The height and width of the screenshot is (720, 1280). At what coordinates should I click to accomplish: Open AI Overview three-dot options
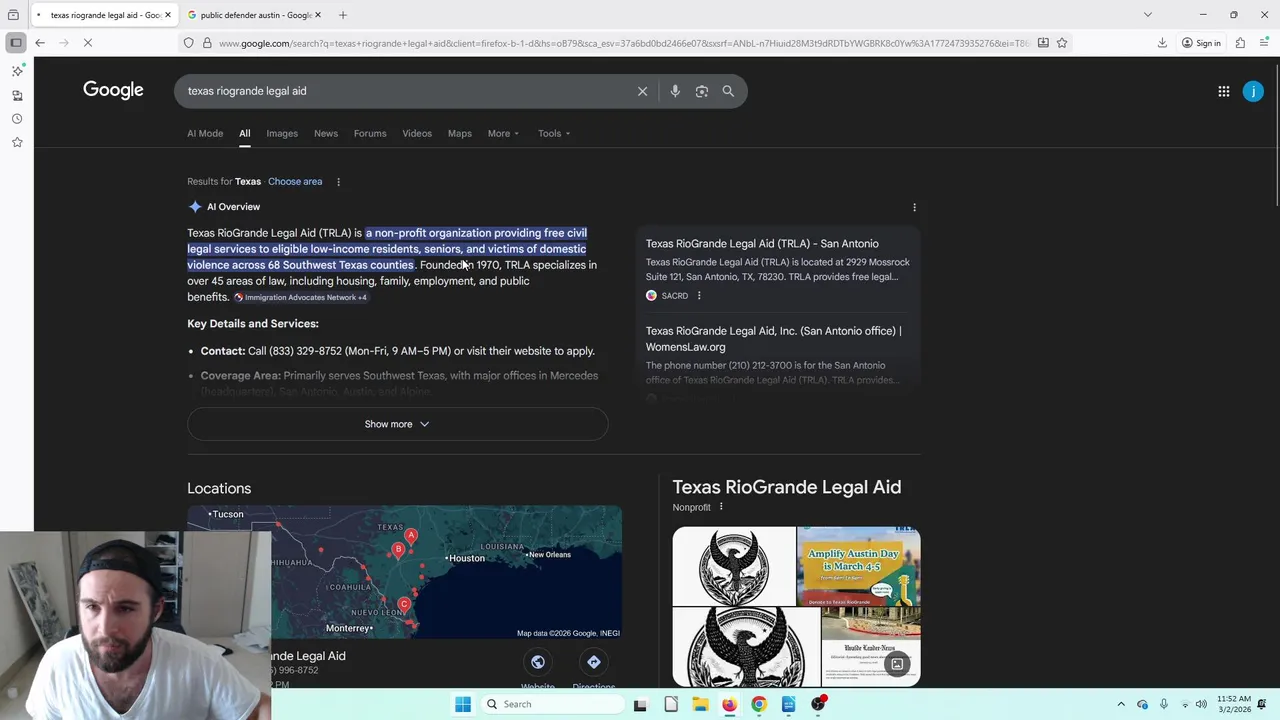914,207
